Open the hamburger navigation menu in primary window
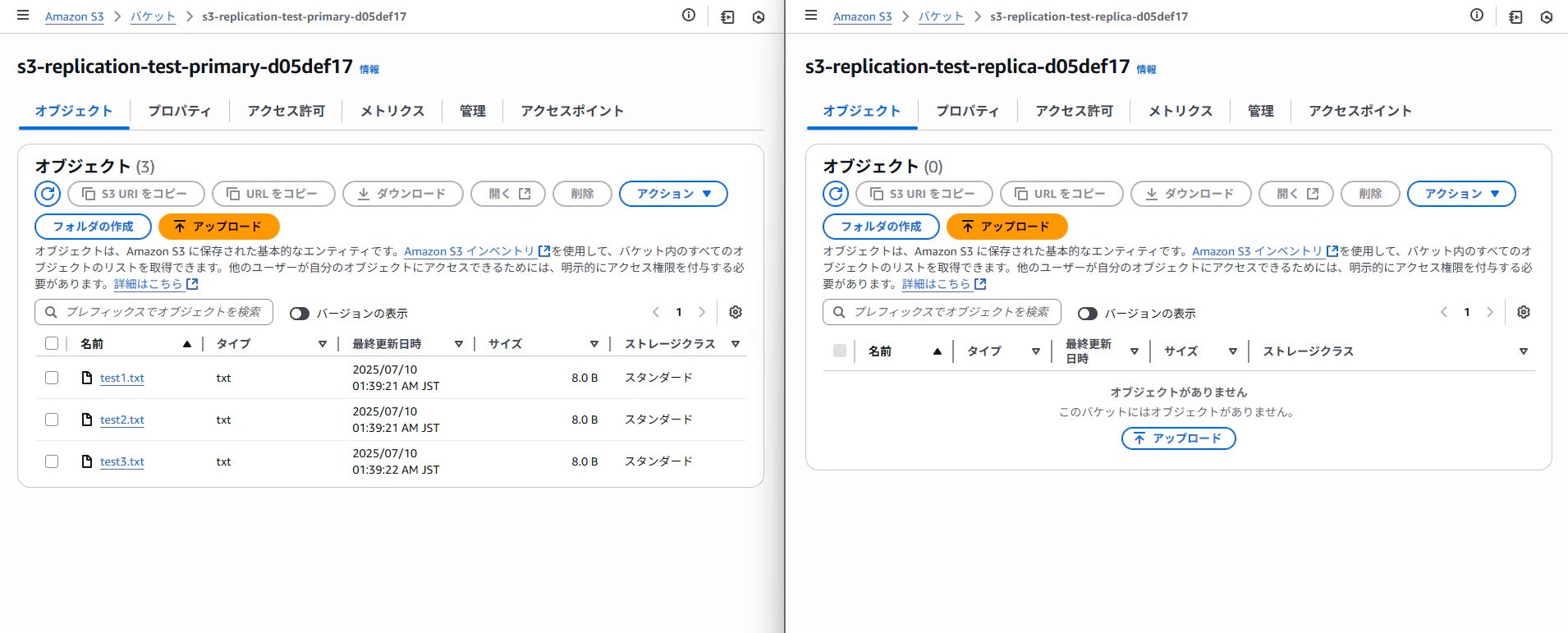Viewport: 1568px width, 633px height. tap(23, 16)
